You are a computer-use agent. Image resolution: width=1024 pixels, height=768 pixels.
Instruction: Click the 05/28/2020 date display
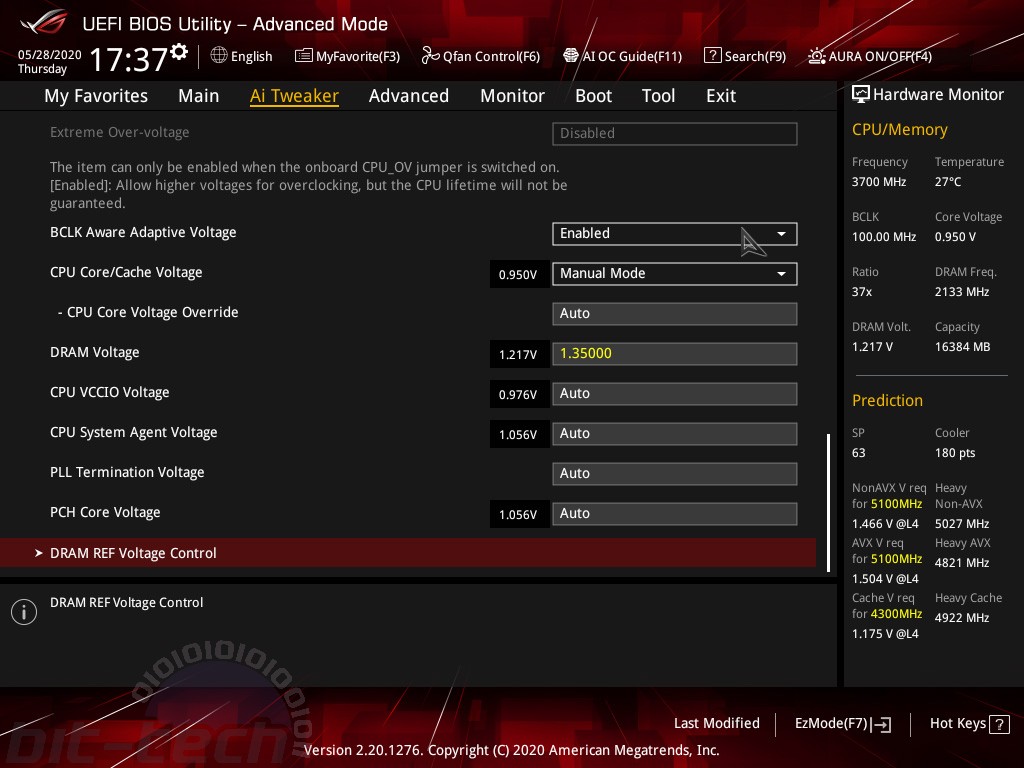point(50,55)
